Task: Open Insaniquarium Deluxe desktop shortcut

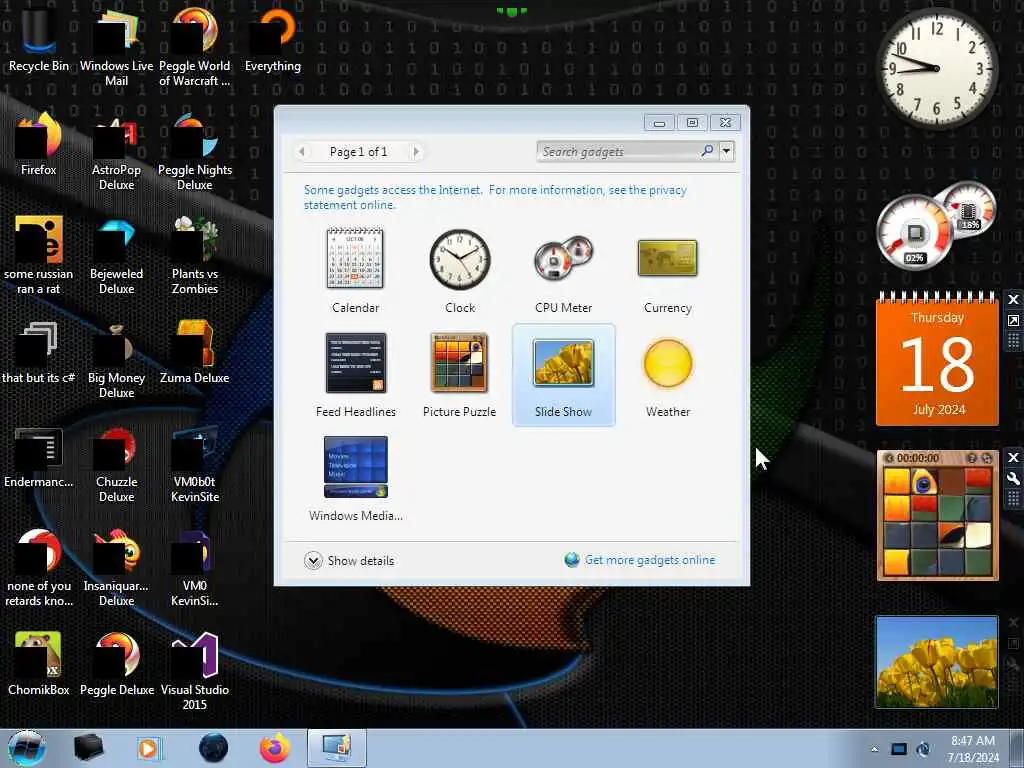Action: pos(116,567)
